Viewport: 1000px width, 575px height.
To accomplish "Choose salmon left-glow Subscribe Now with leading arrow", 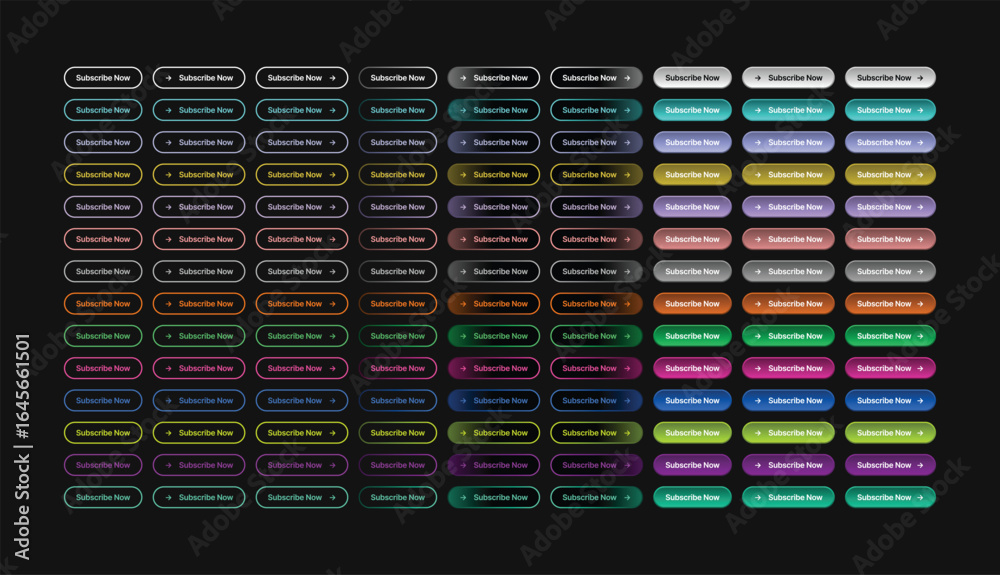I will click(494, 239).
